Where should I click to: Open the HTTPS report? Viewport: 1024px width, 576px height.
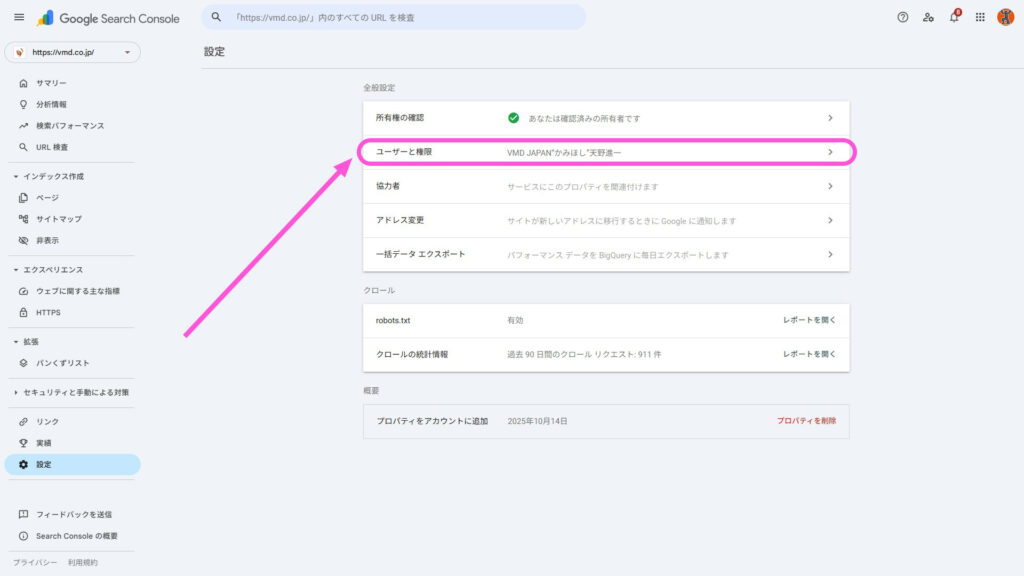click(x=47, y=311)
